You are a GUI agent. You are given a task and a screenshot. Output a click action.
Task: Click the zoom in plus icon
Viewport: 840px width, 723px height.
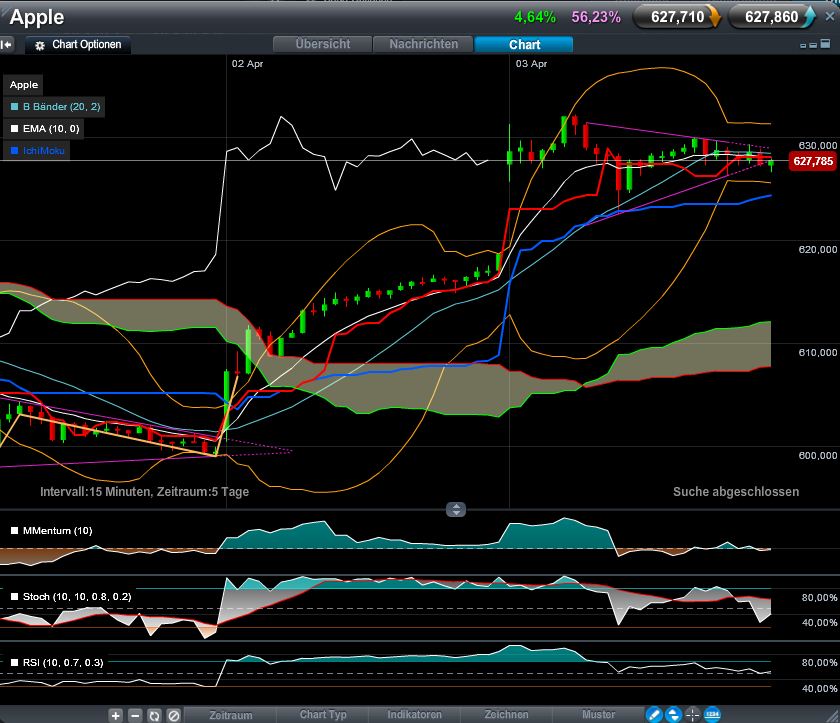tap(116, 715)
